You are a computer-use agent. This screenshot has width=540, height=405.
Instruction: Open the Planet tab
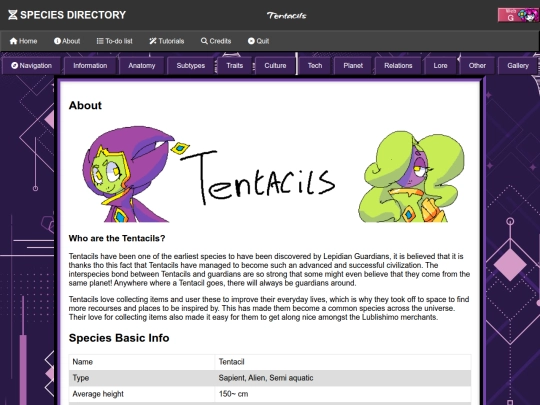tap(353, 65)
